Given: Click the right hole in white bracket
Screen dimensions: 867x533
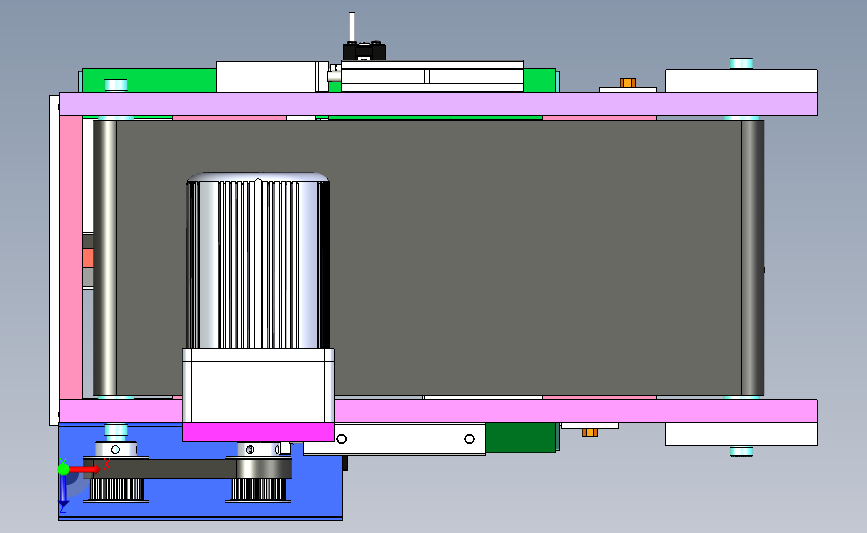Looking at the screenshot, I should coord(469,439).
